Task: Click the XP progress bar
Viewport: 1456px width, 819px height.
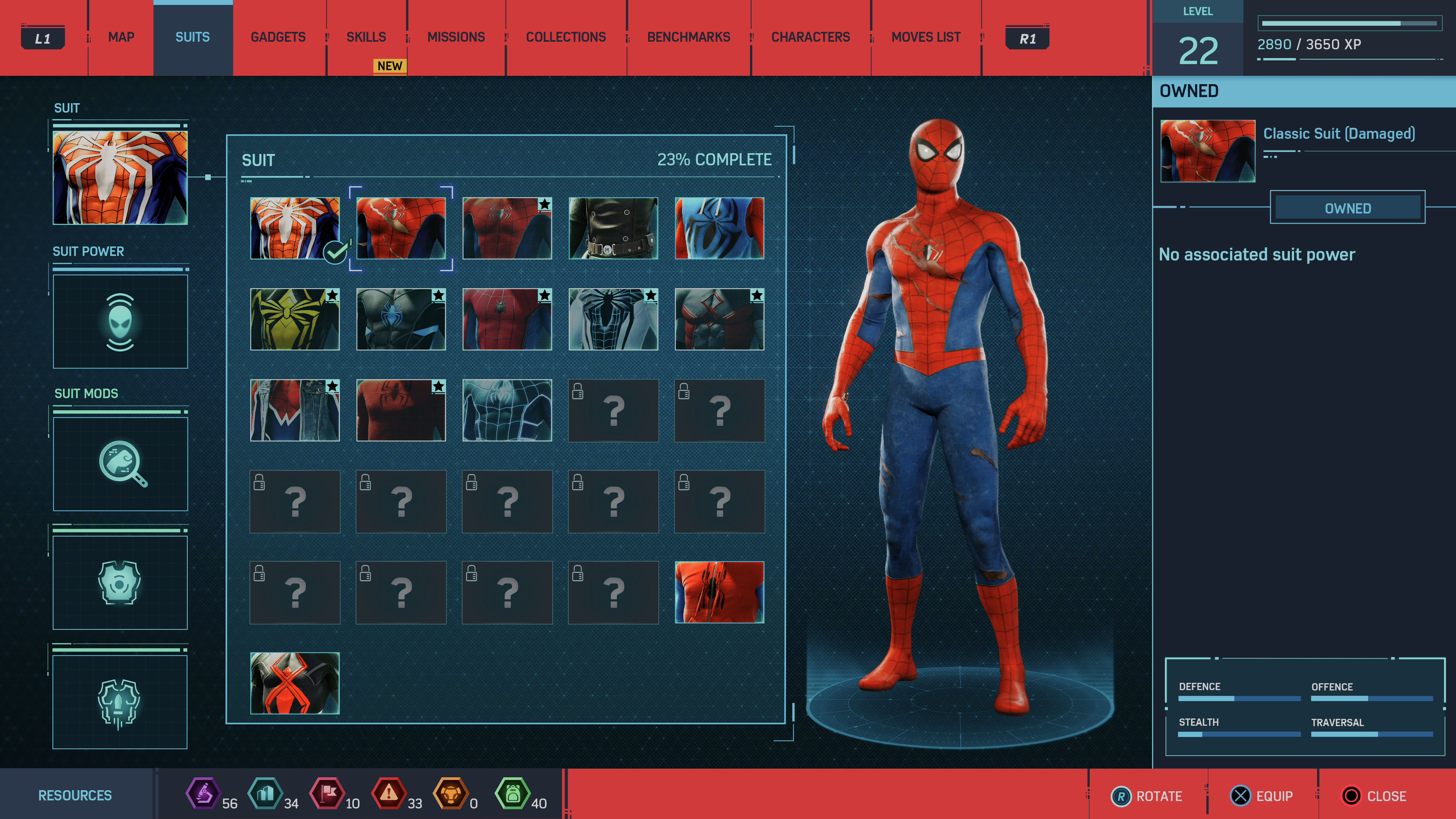Action: 1350,23
